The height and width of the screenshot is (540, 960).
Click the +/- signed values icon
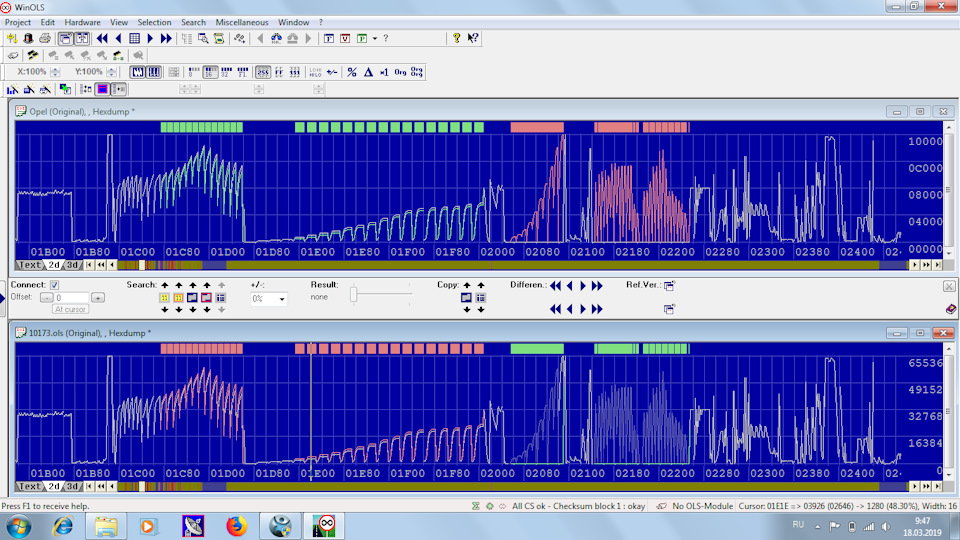331,72
